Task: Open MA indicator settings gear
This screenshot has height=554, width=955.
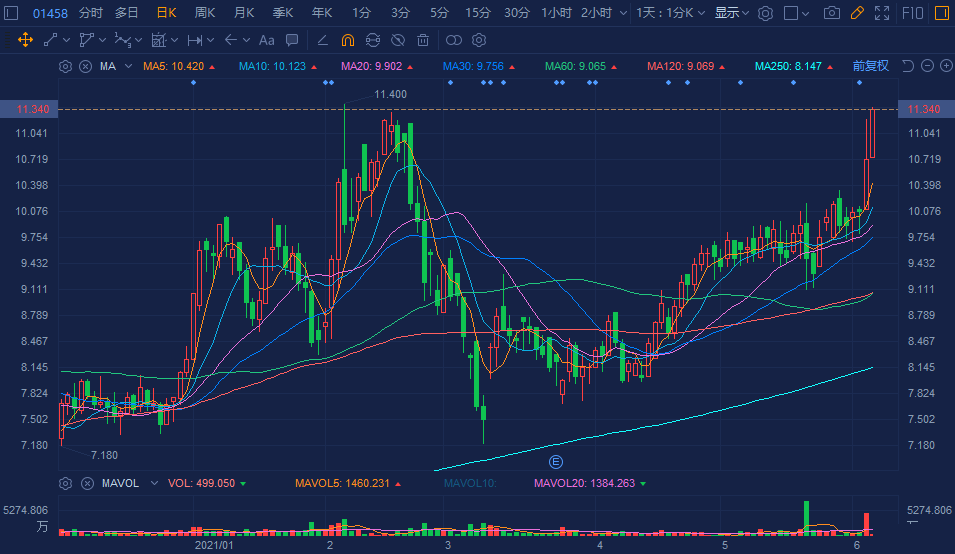Action: pyautogui.click(x=65, y=66)
